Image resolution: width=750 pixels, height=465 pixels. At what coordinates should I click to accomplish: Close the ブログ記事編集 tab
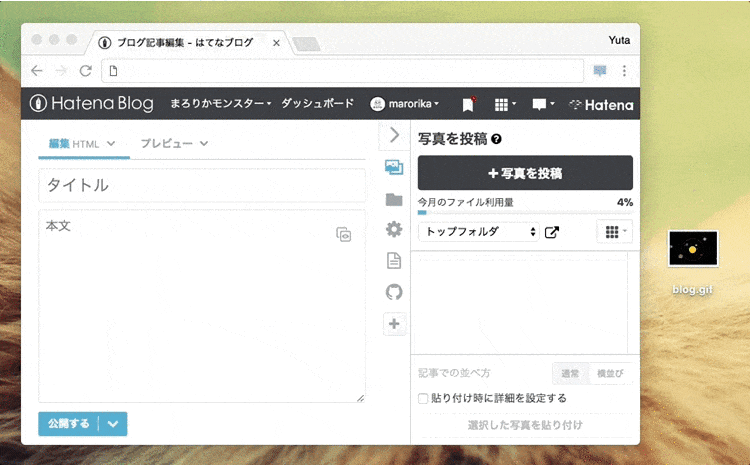pyautogui.click(x=276, y=43)
